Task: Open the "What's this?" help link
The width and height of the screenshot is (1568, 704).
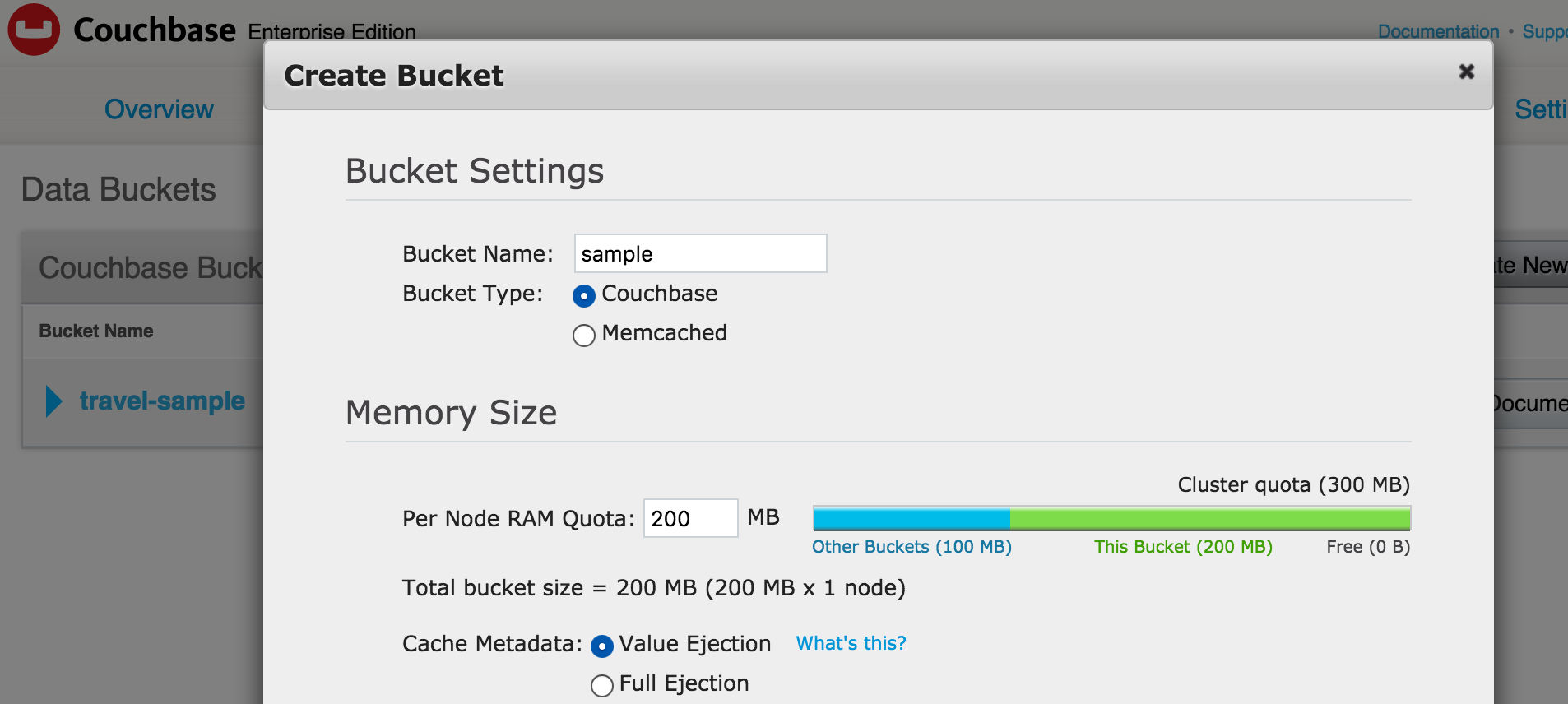Action: pyautogui.click(x=851, y=644)
